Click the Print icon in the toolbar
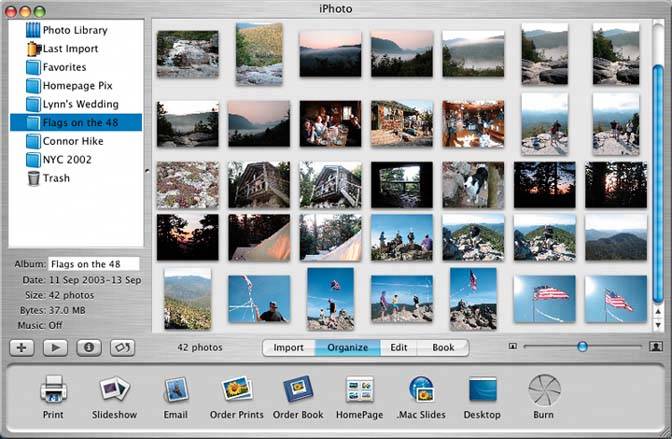672x439 pixels. coord(53,390)
